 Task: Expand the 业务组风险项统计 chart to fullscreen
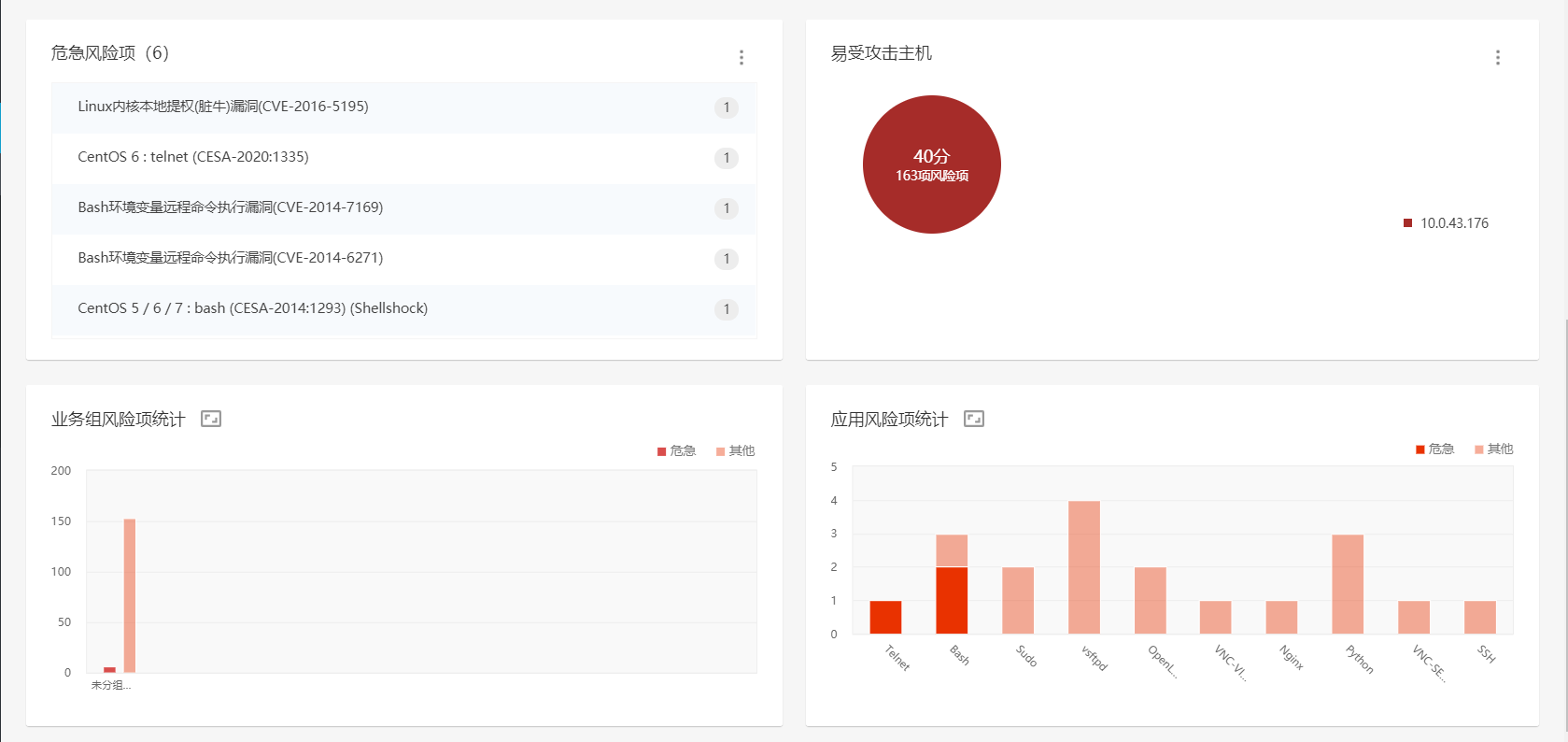[211, 419]
